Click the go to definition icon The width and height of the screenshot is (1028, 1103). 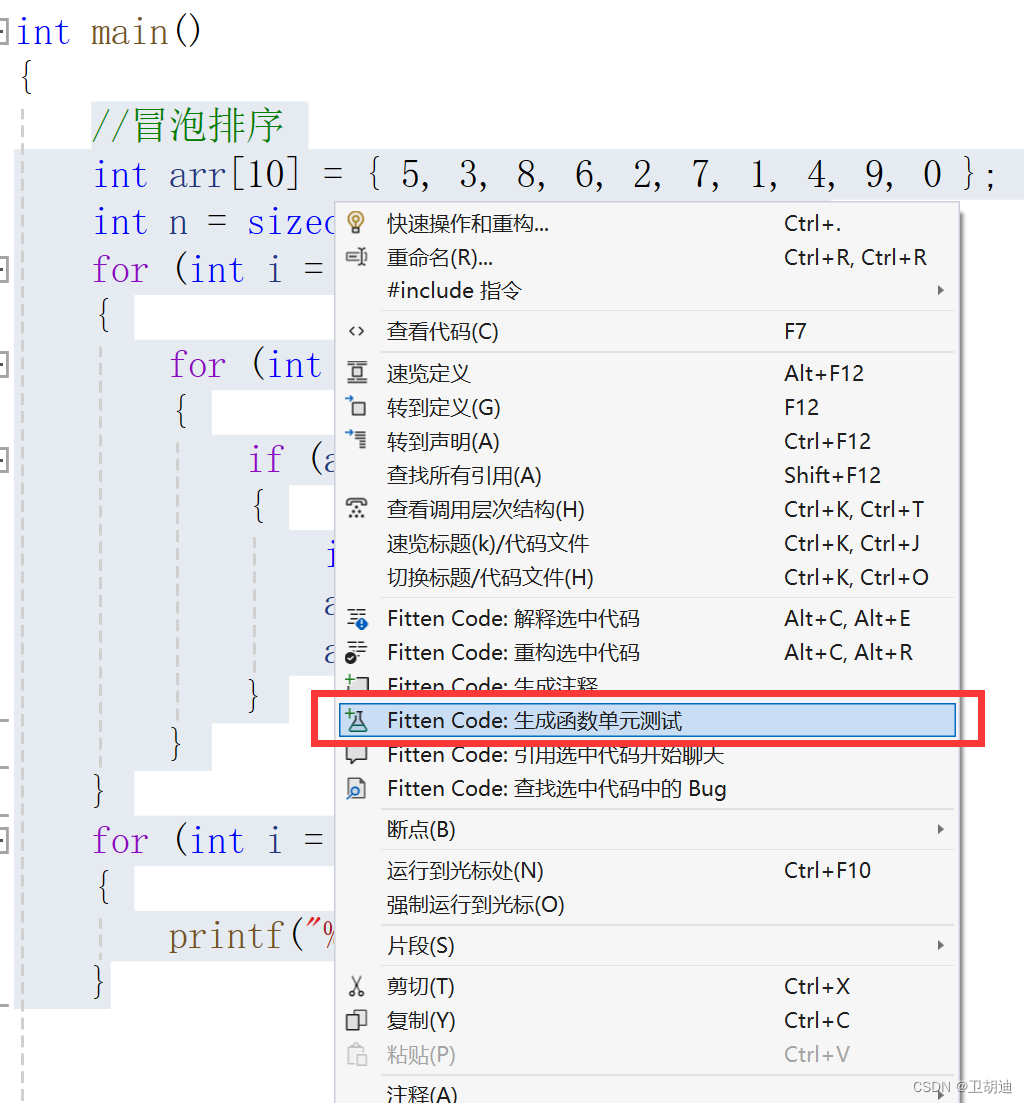click(x=357, y=407)
